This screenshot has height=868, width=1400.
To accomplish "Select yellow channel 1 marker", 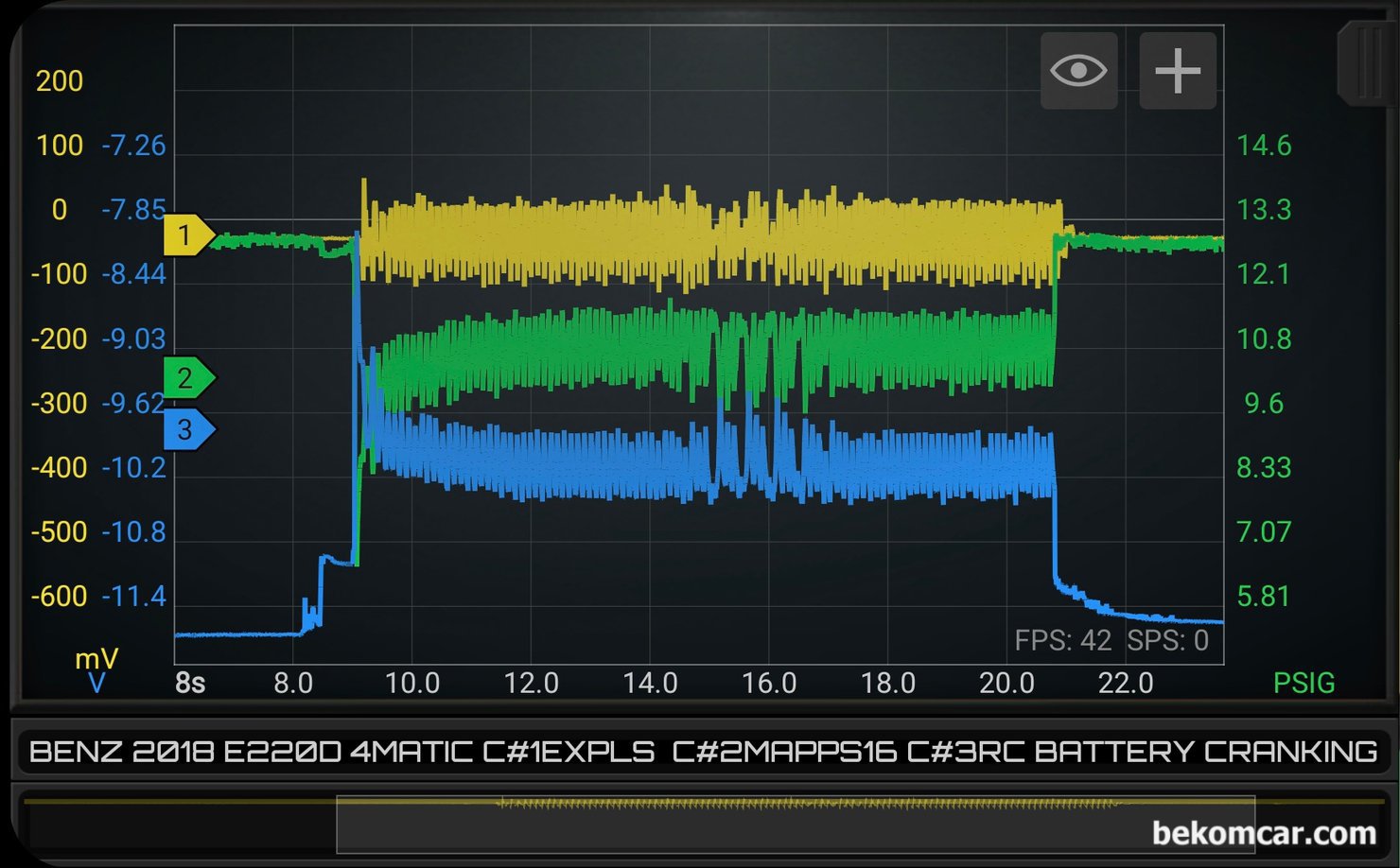I will pos(189,235).
